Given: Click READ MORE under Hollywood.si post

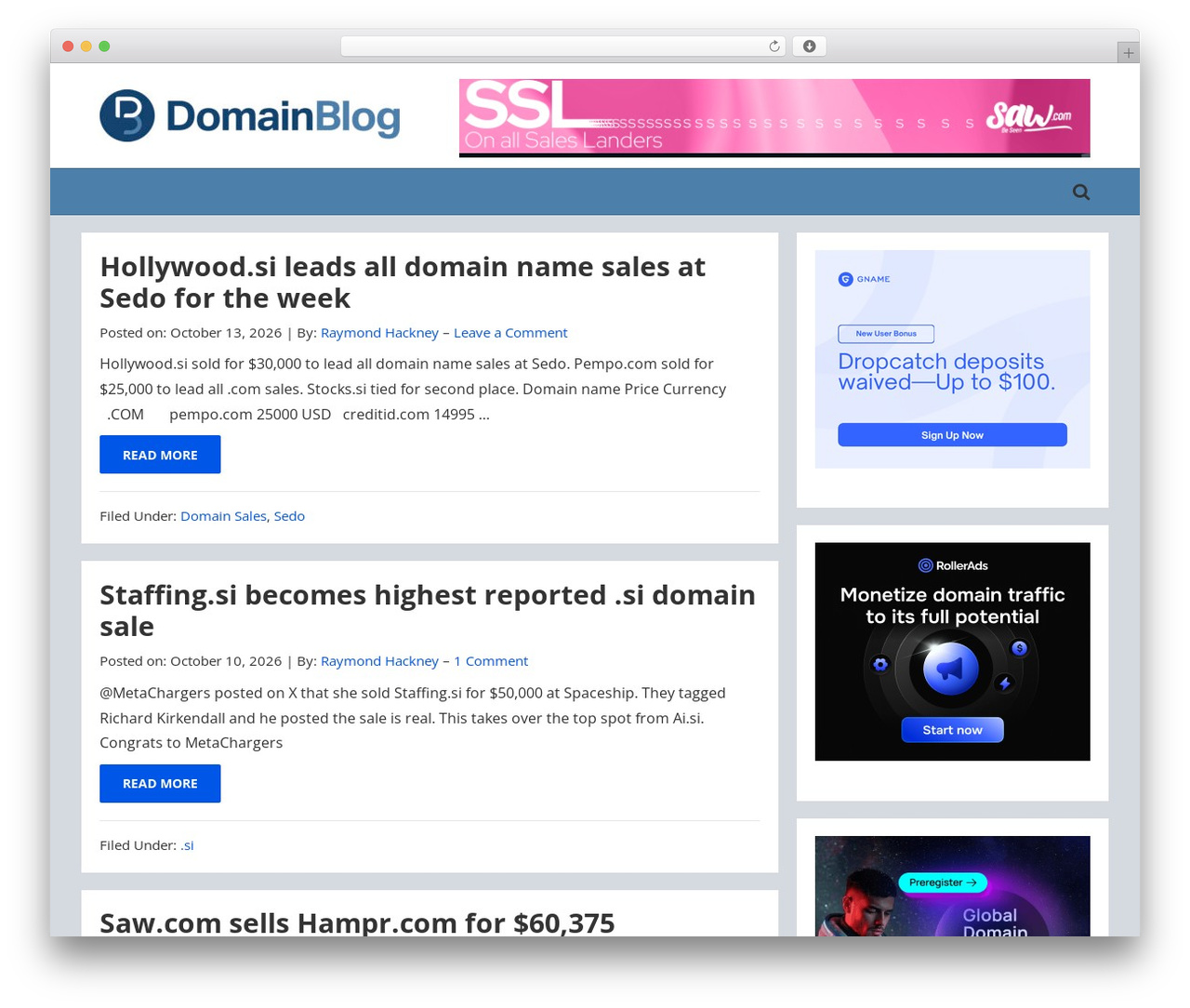Looking at the screenshot, I should click(x=160, y=455).
